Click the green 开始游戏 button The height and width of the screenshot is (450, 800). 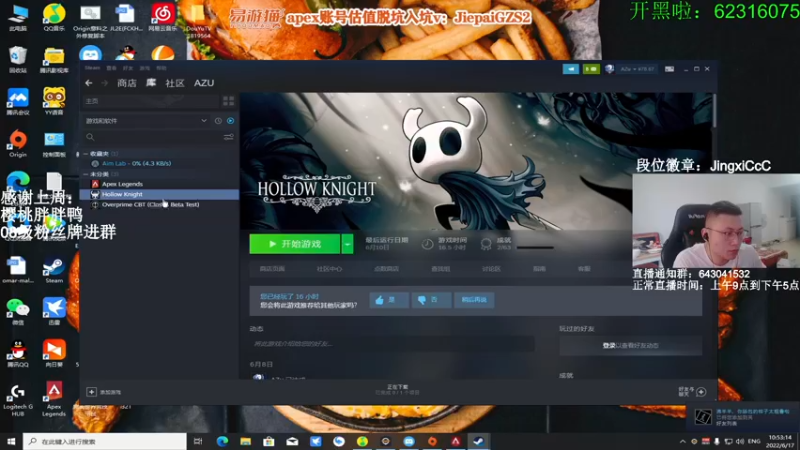click(295, 244)
